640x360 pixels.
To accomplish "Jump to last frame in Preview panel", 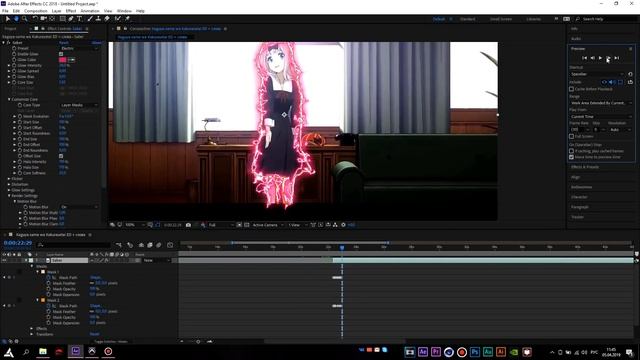I will pos(617,58).
